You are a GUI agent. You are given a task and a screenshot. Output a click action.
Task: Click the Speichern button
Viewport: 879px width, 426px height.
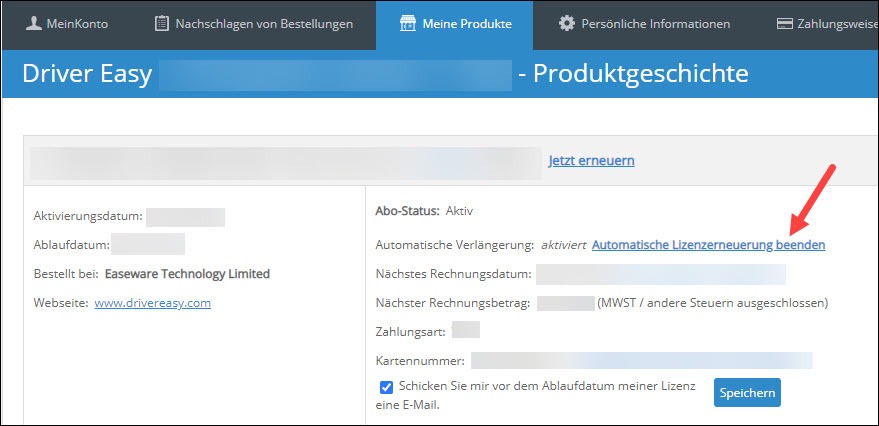point(747,393)
